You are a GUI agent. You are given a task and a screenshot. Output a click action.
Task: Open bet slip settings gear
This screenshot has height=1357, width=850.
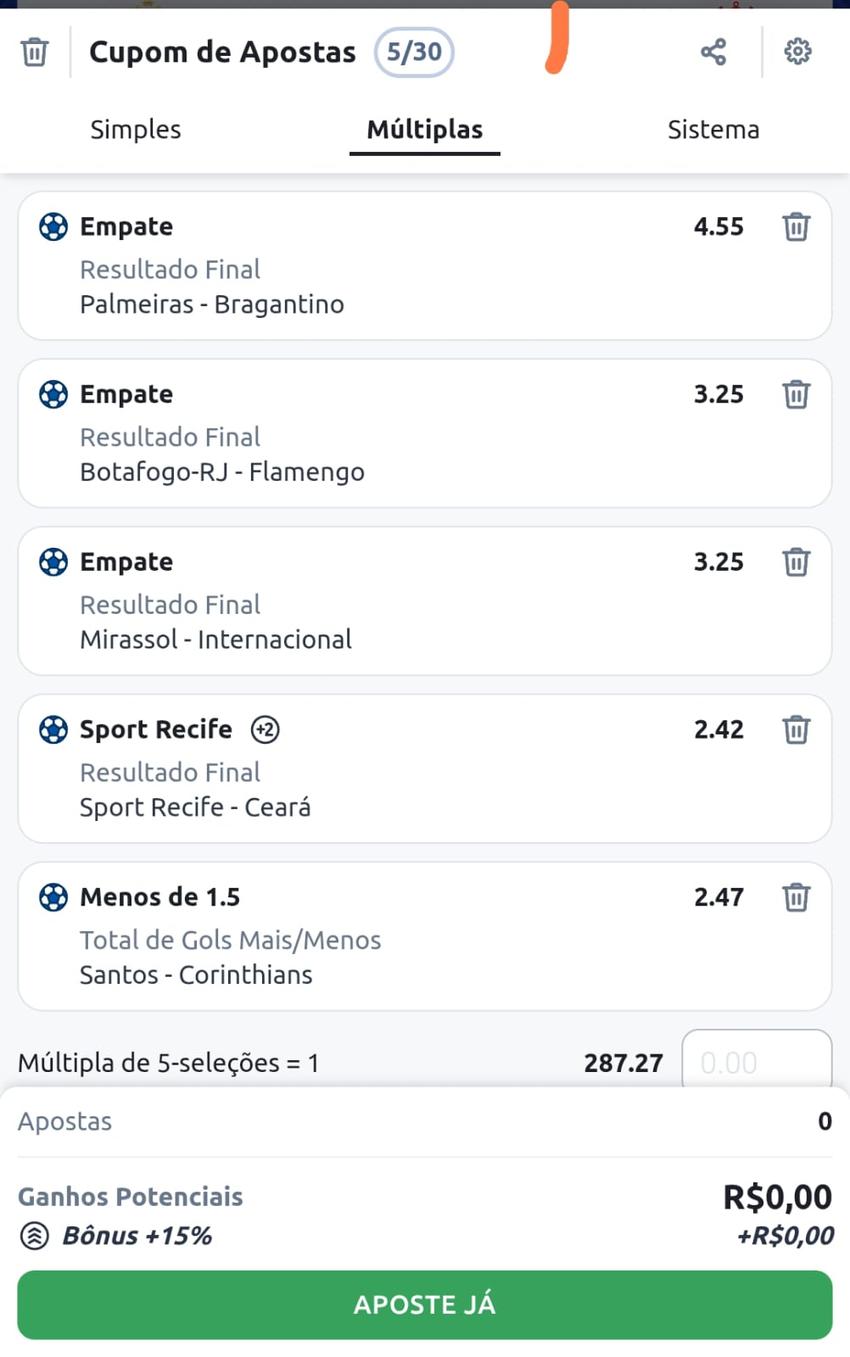pyautogui.click(x=797, y=52)
